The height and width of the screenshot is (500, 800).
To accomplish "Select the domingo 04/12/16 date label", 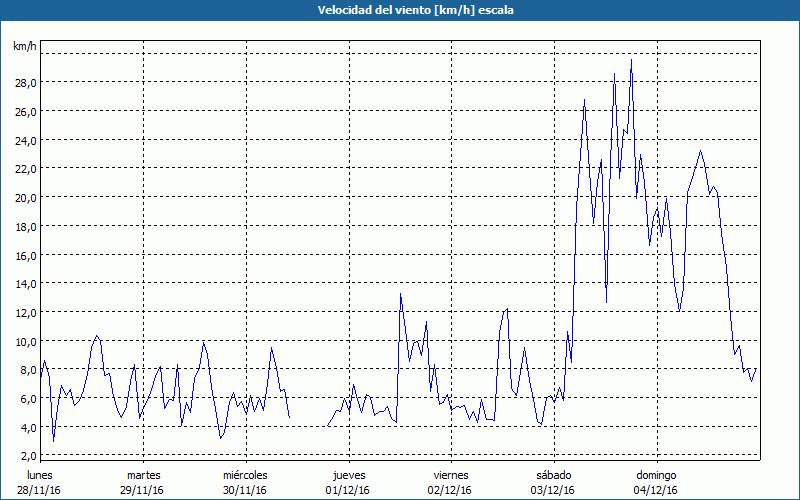I will pos(654,482).
